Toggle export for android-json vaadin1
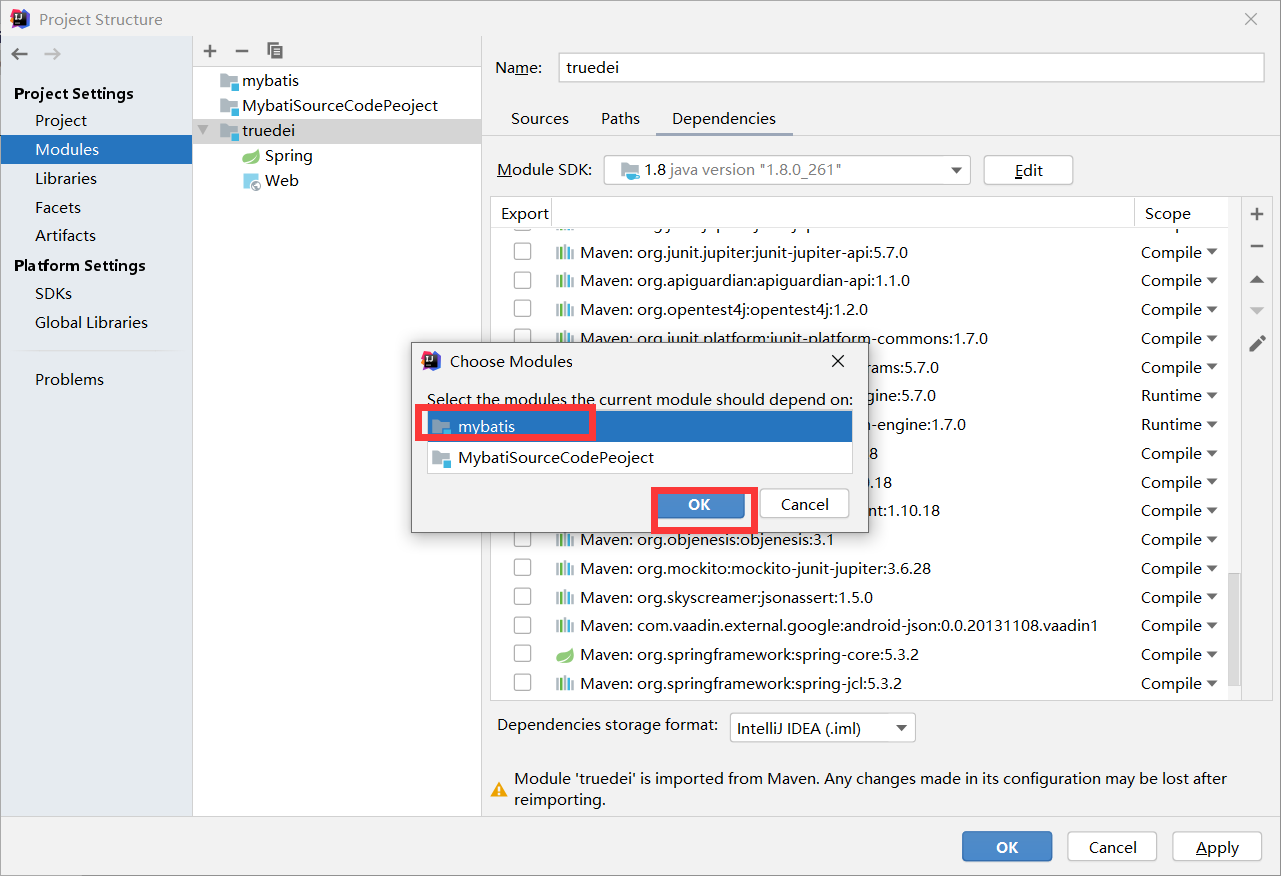 [522, 625]
